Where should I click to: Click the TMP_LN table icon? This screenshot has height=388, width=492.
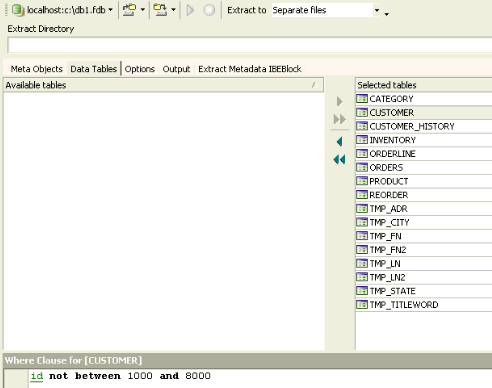tap(362, 263)
